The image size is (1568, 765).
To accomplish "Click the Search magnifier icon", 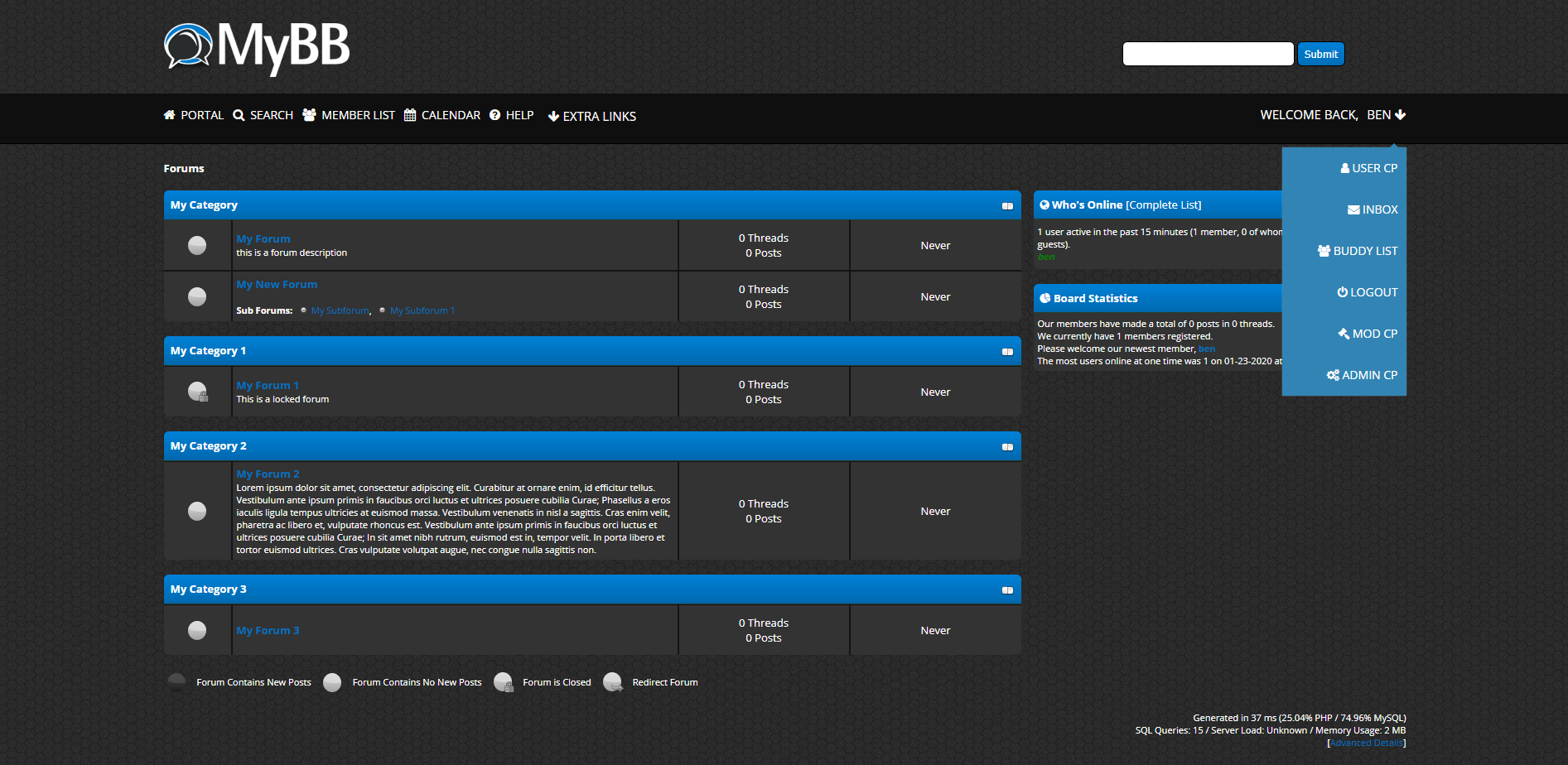I will [239, 115].
